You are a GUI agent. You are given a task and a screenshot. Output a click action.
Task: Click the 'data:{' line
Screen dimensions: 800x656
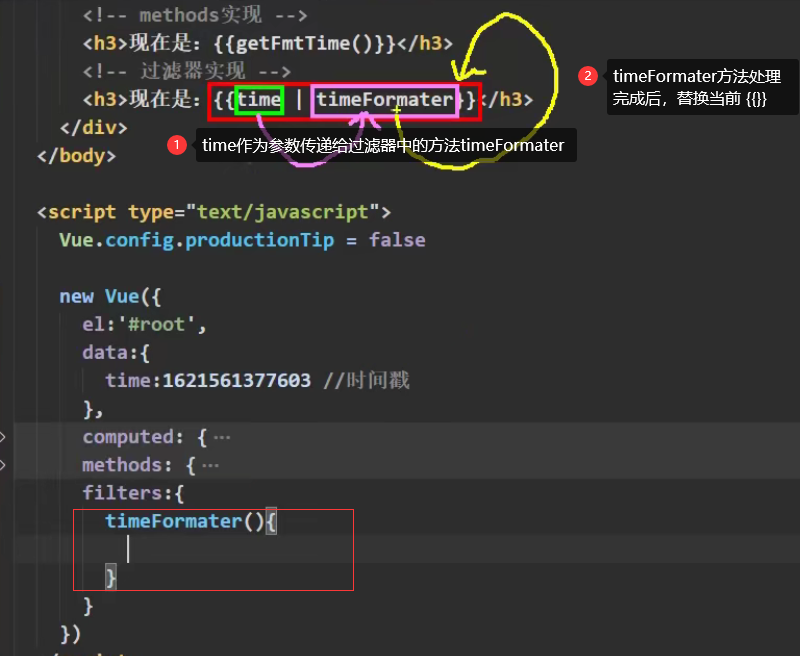pyautogui.click(x=116, y=352)
